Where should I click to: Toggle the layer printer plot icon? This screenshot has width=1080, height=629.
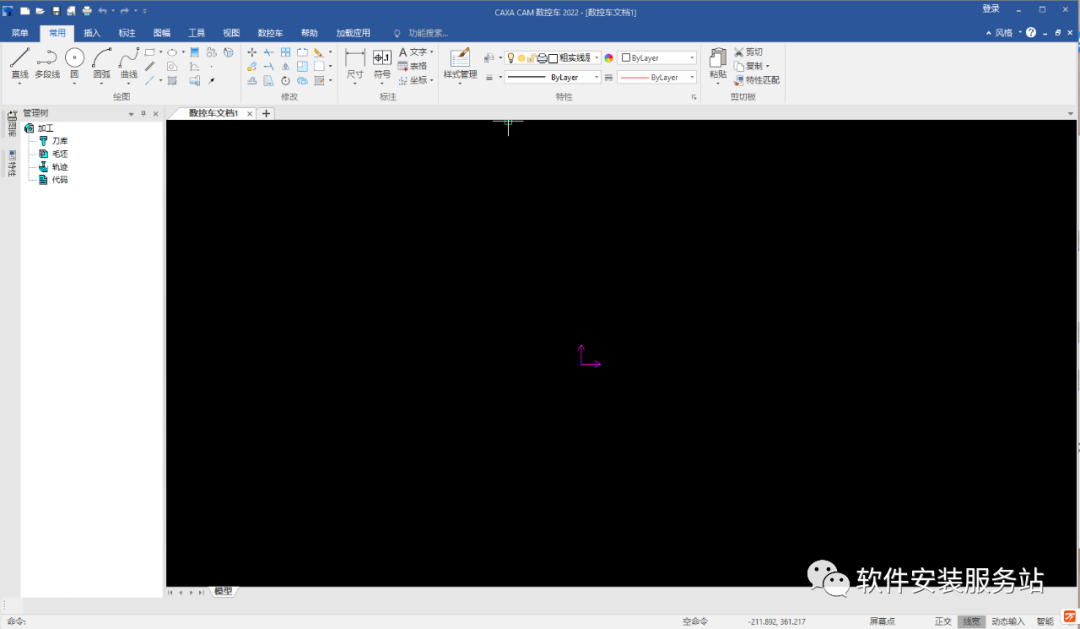tap(542, 58)
